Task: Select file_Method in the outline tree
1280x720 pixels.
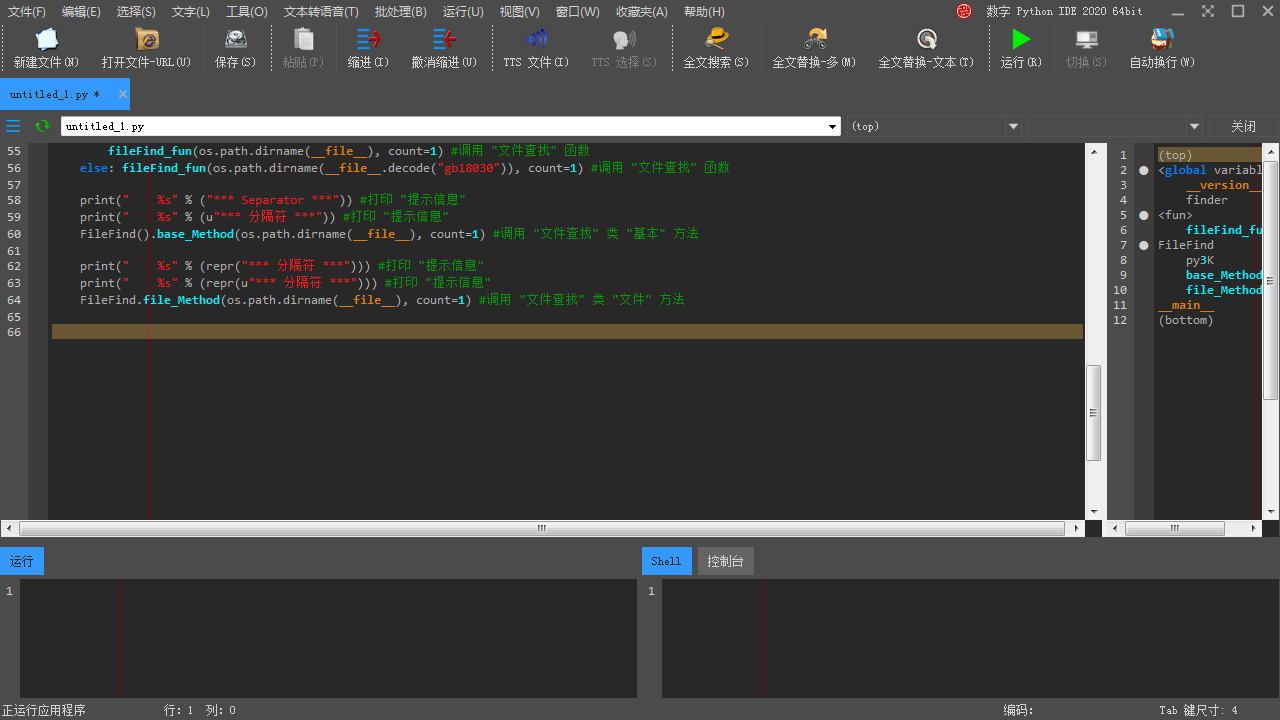Action: click(x=1223, y=290)
